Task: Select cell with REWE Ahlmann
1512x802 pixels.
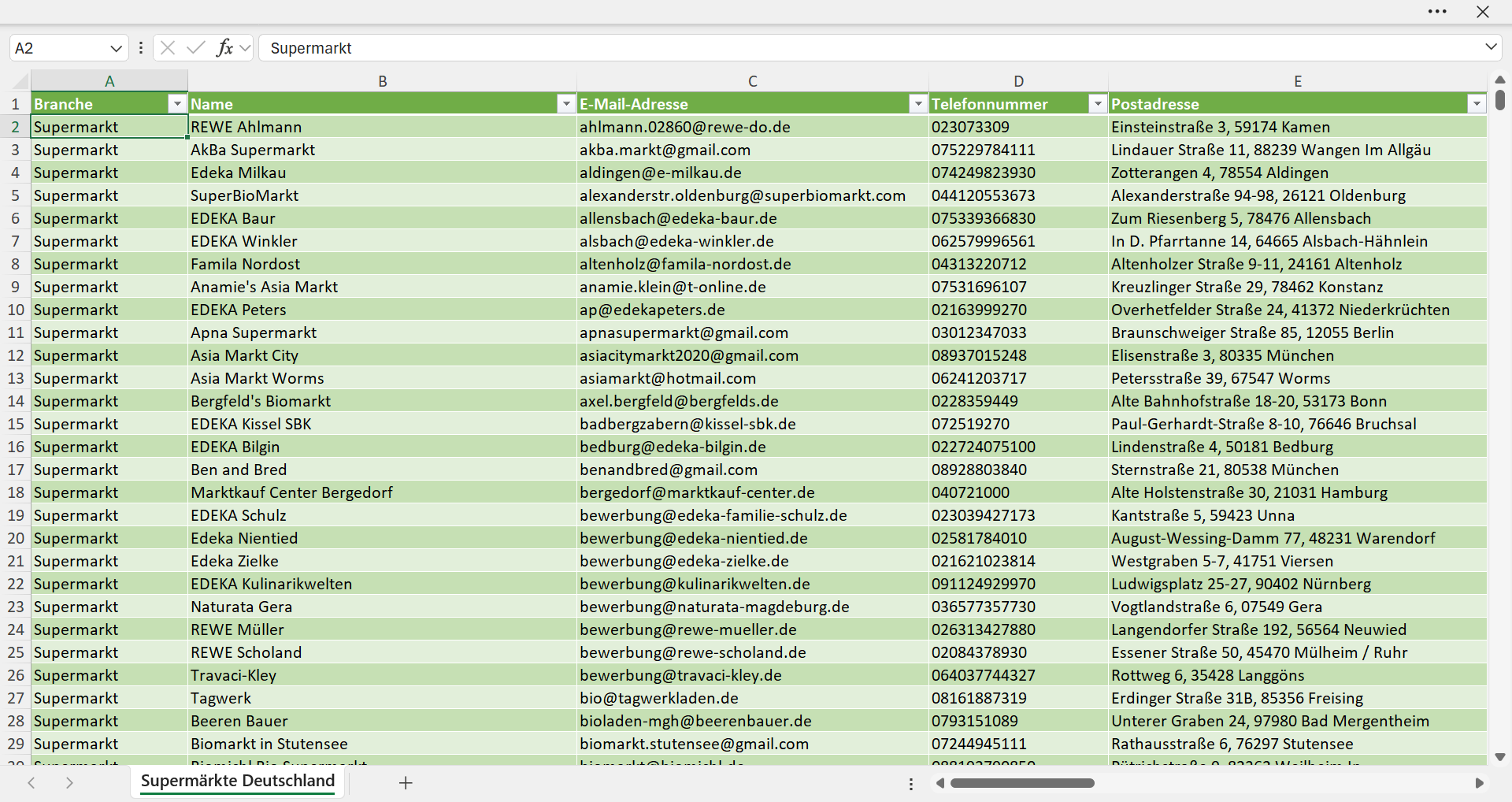Action: [383, 127]
